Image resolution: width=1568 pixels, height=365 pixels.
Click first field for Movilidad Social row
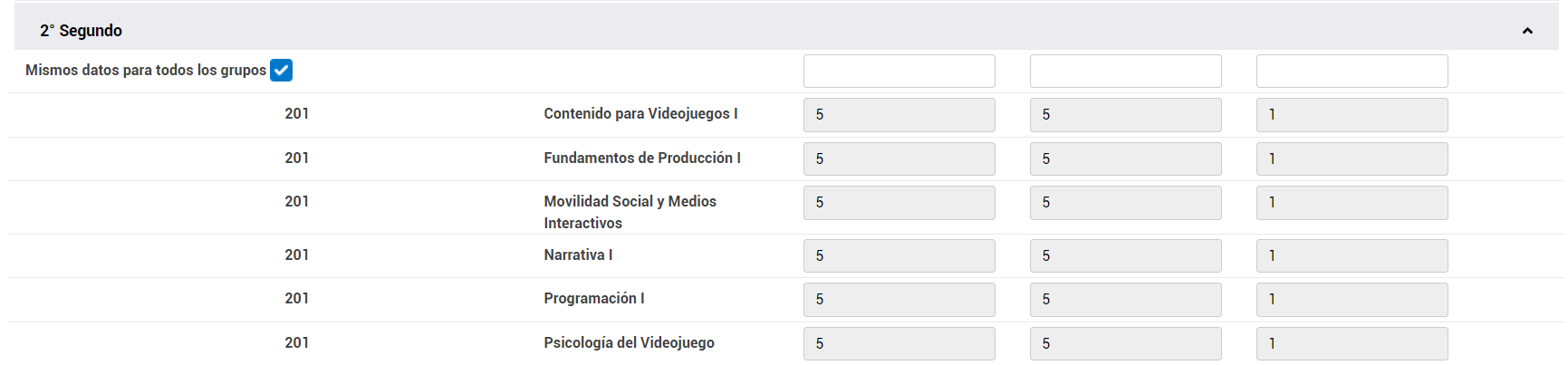(x=899, y=203)
